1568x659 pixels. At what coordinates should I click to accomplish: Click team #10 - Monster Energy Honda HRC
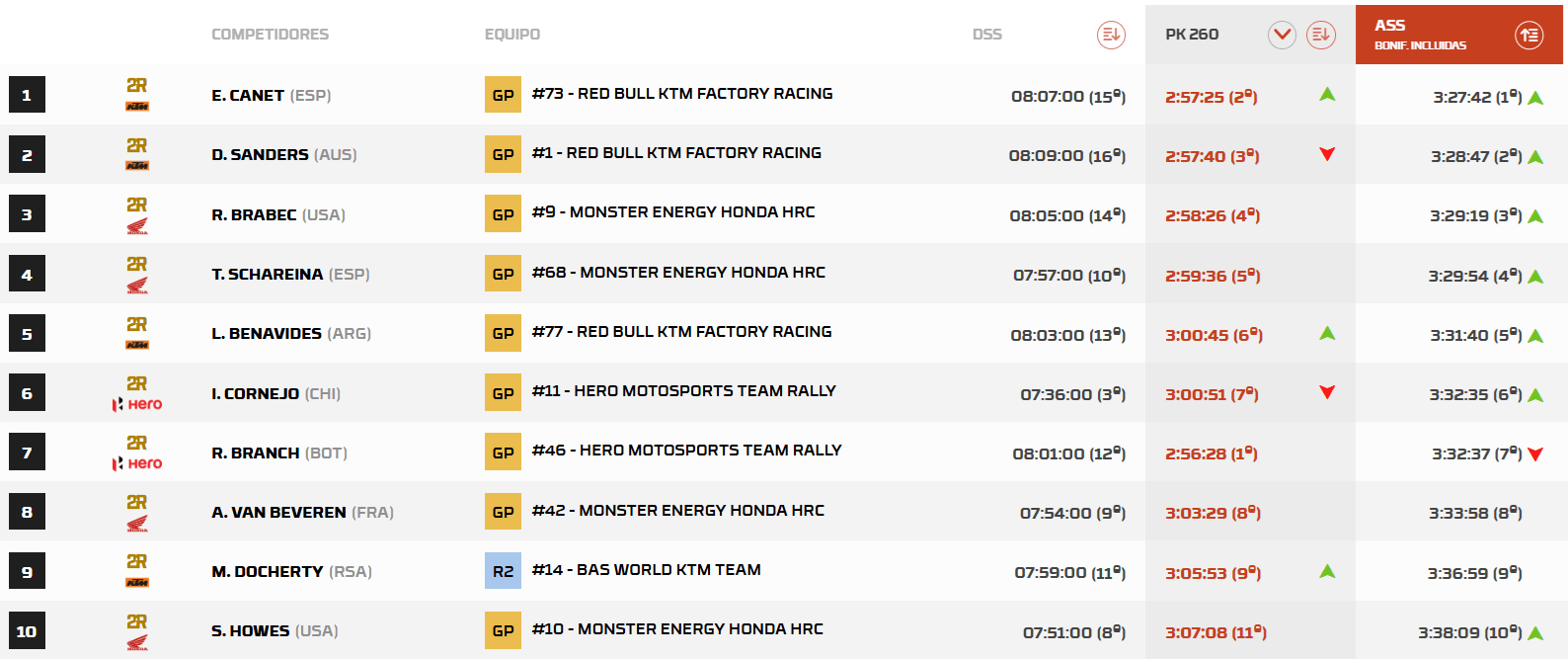pos(677,629)
